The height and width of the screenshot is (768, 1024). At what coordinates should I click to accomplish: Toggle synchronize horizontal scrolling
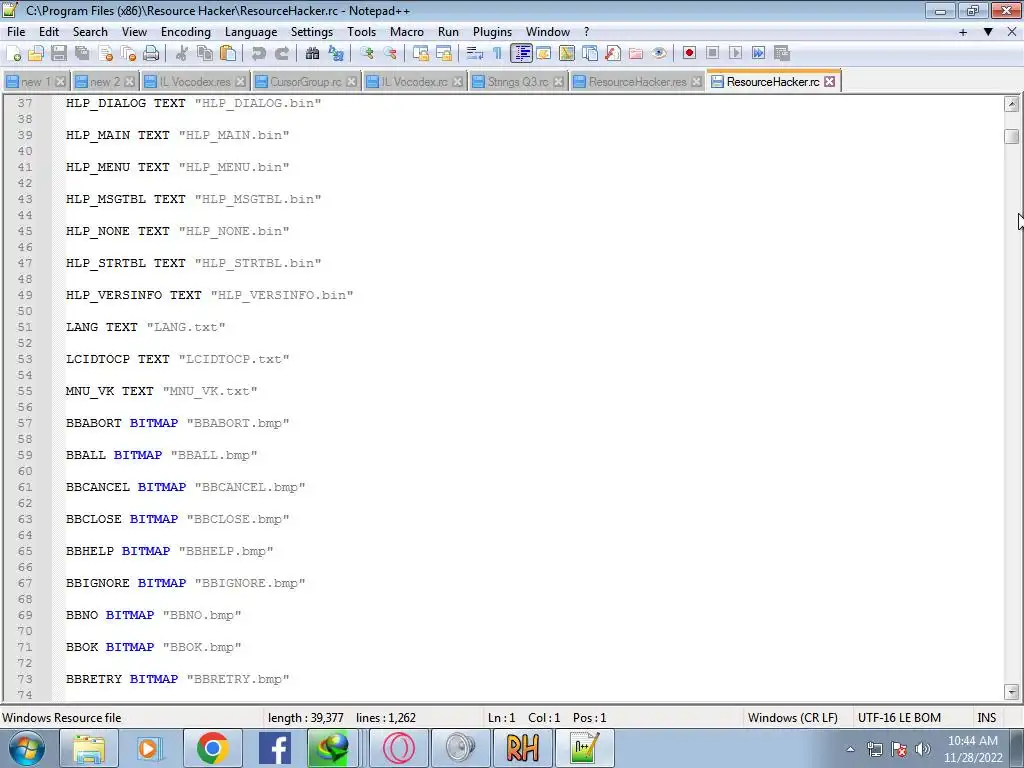(x=444, y=54)
